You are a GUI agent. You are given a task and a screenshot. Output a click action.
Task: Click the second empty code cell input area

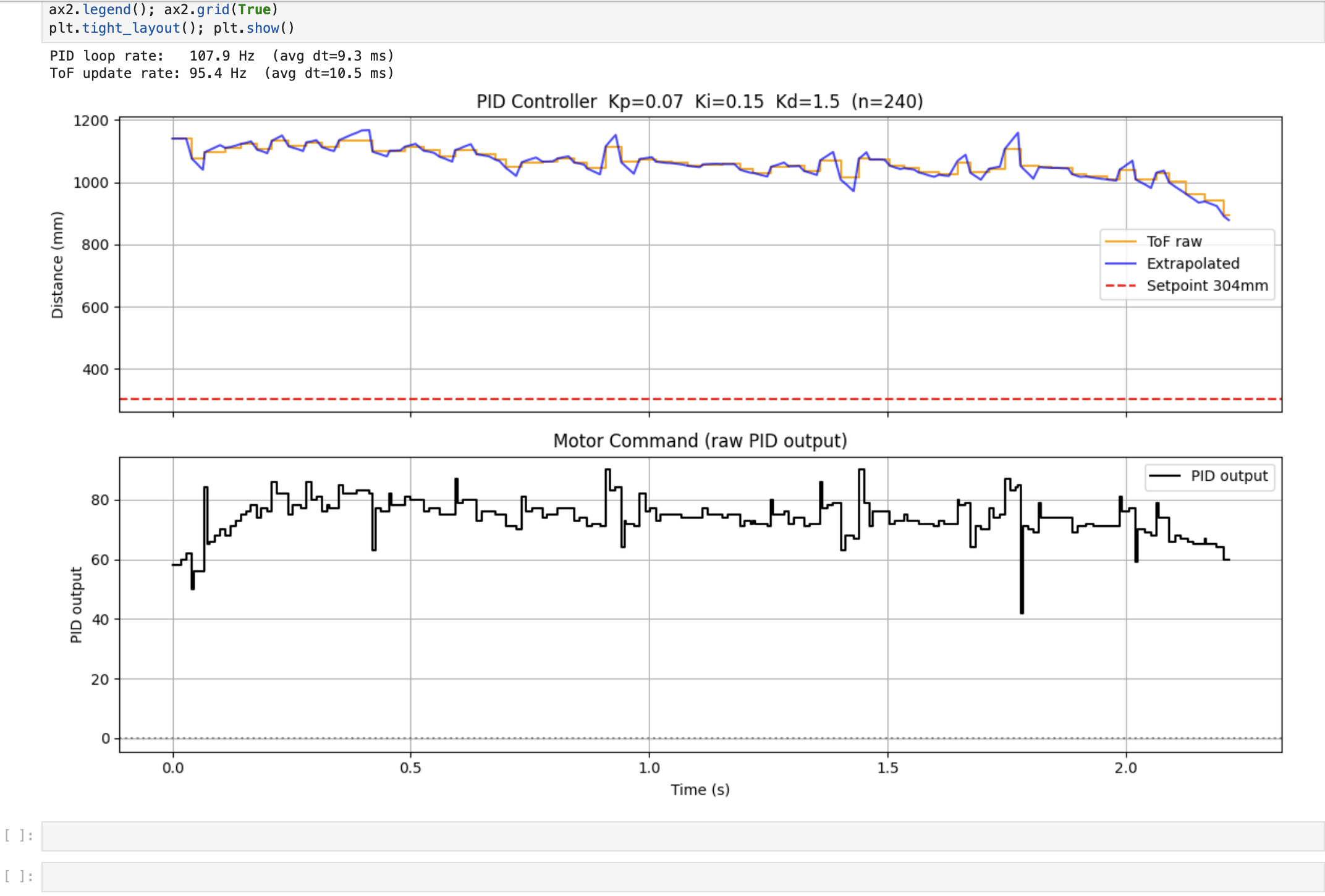pos(680,876)
